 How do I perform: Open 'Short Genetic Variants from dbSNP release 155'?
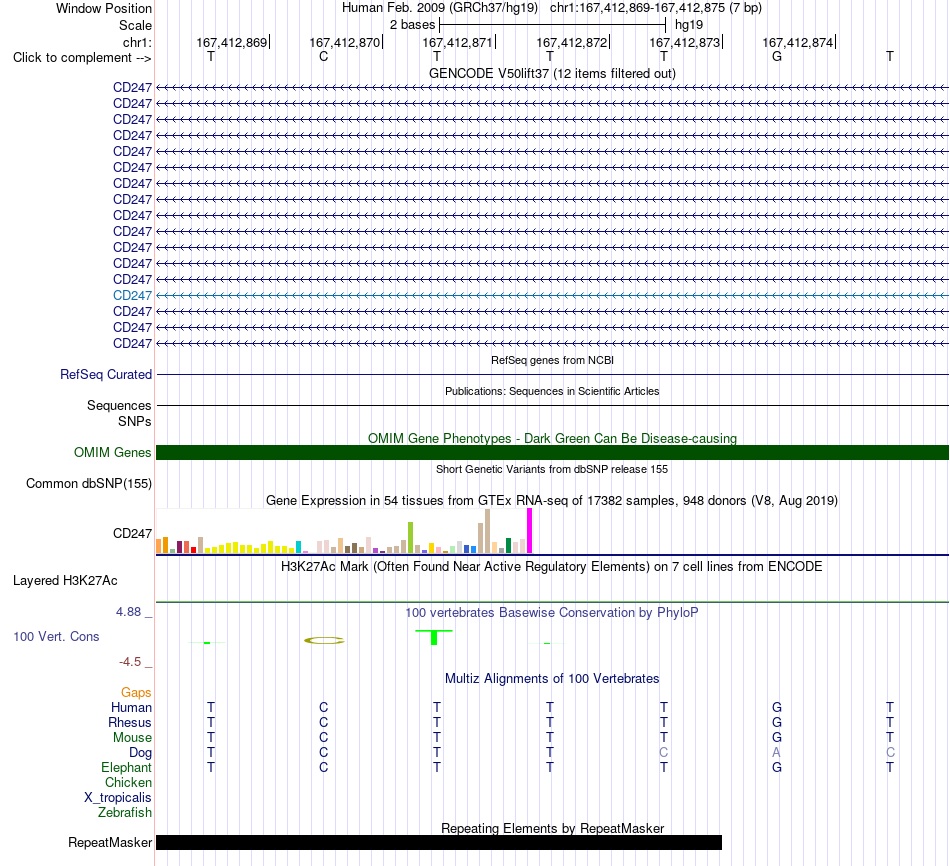coord(552,469)
